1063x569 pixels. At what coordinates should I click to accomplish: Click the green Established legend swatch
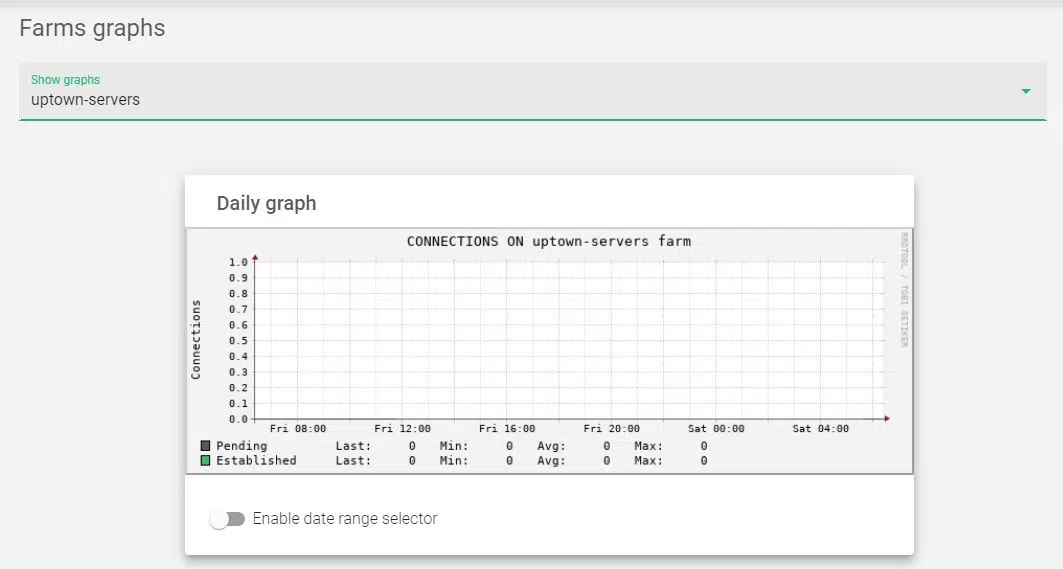205,461
